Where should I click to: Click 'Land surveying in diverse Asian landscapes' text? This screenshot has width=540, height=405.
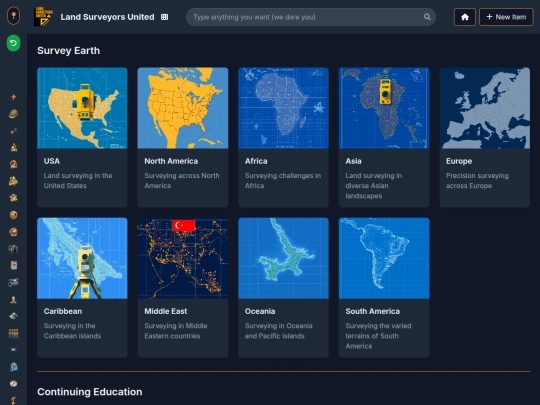coord(374,186)
